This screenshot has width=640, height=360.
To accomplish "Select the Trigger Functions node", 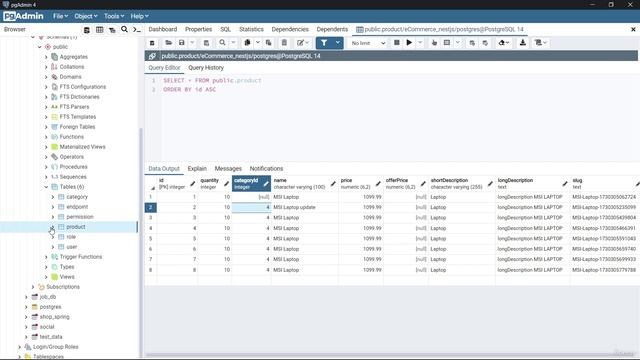I will pyautogui.click(x=81, y=257).
